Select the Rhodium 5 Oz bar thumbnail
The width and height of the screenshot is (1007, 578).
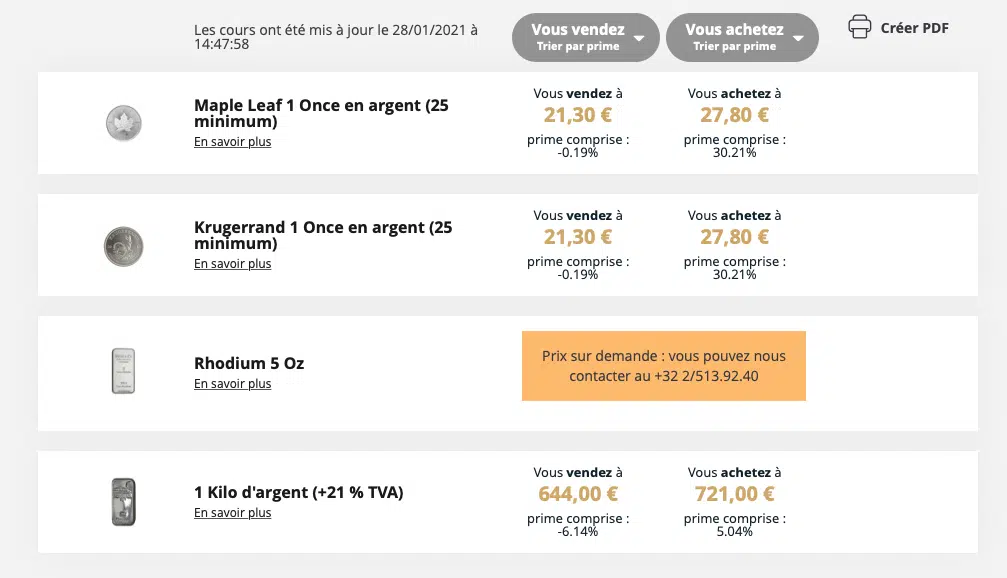[x=123, y=371]
